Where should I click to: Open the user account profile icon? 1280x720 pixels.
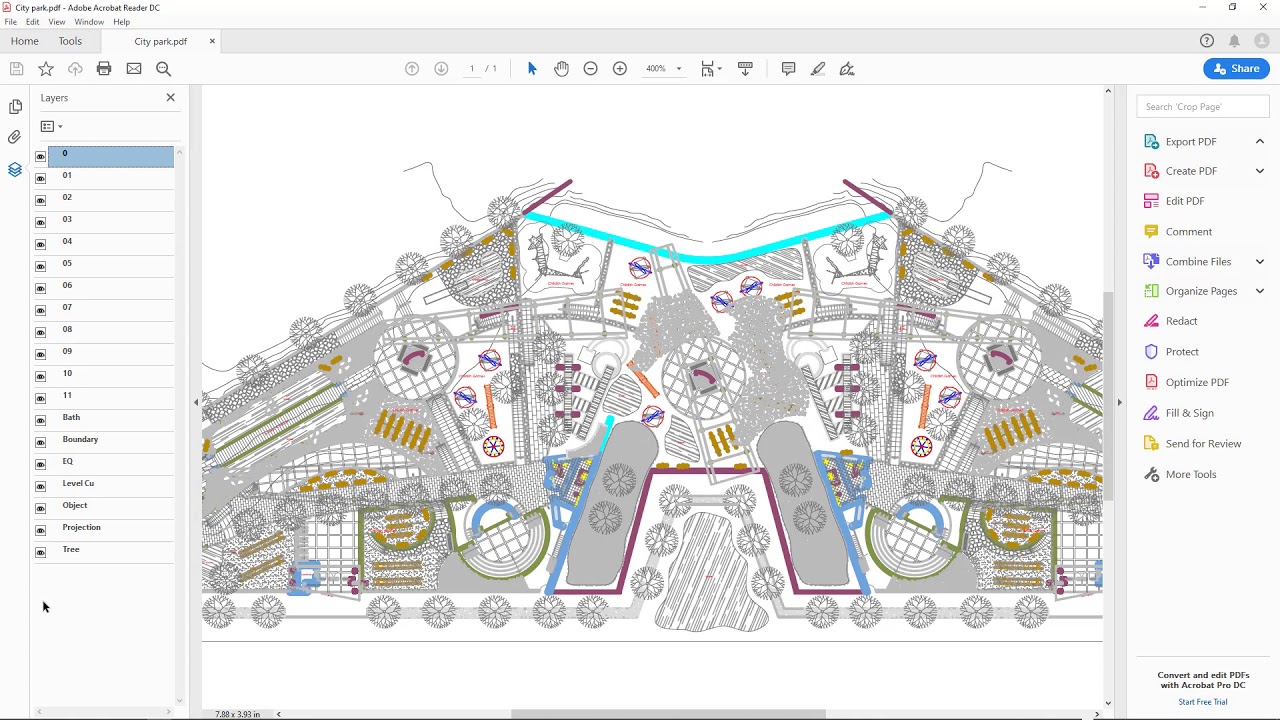coord(1263,41)
